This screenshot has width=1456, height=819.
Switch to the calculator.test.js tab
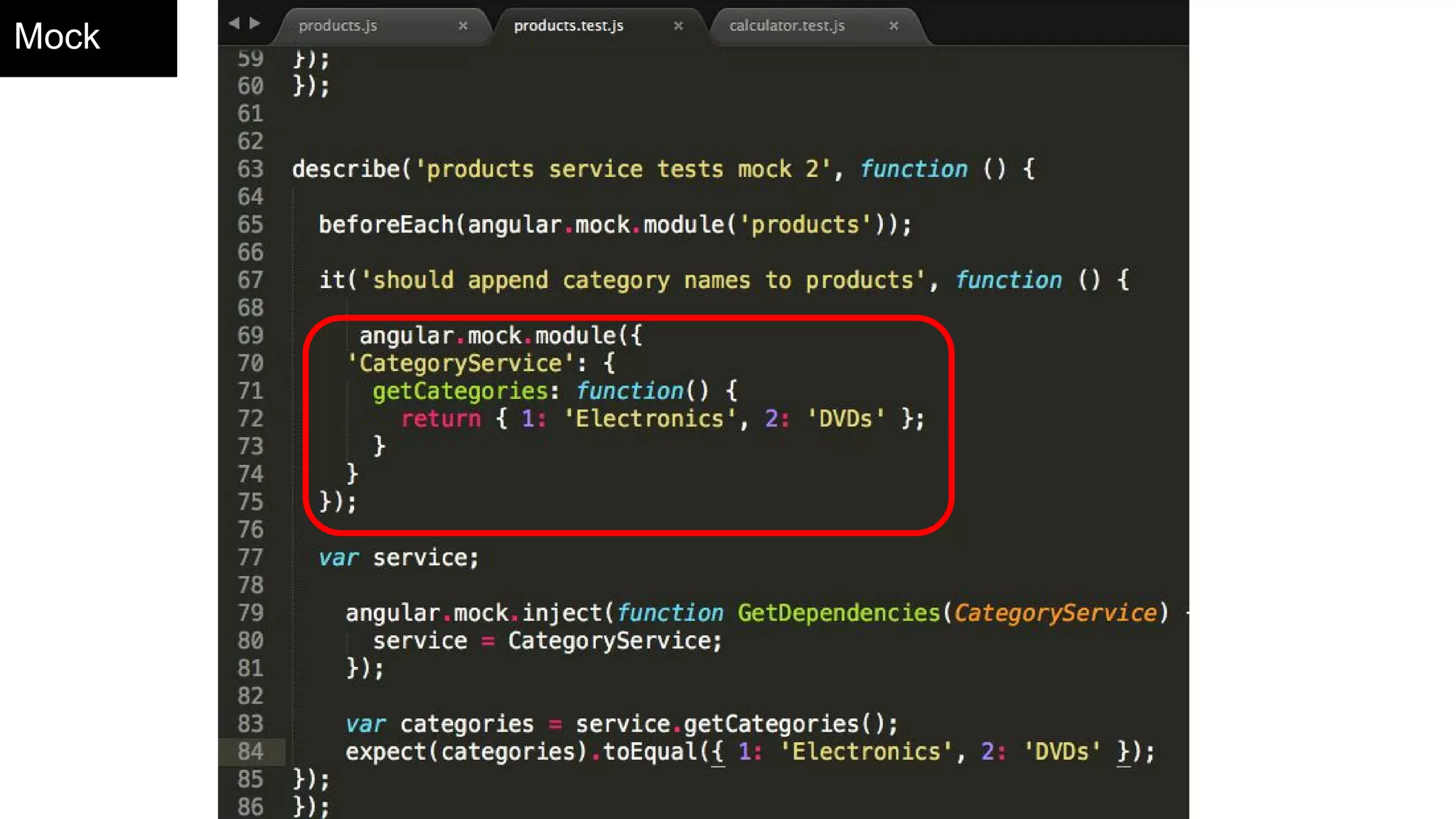786,26
